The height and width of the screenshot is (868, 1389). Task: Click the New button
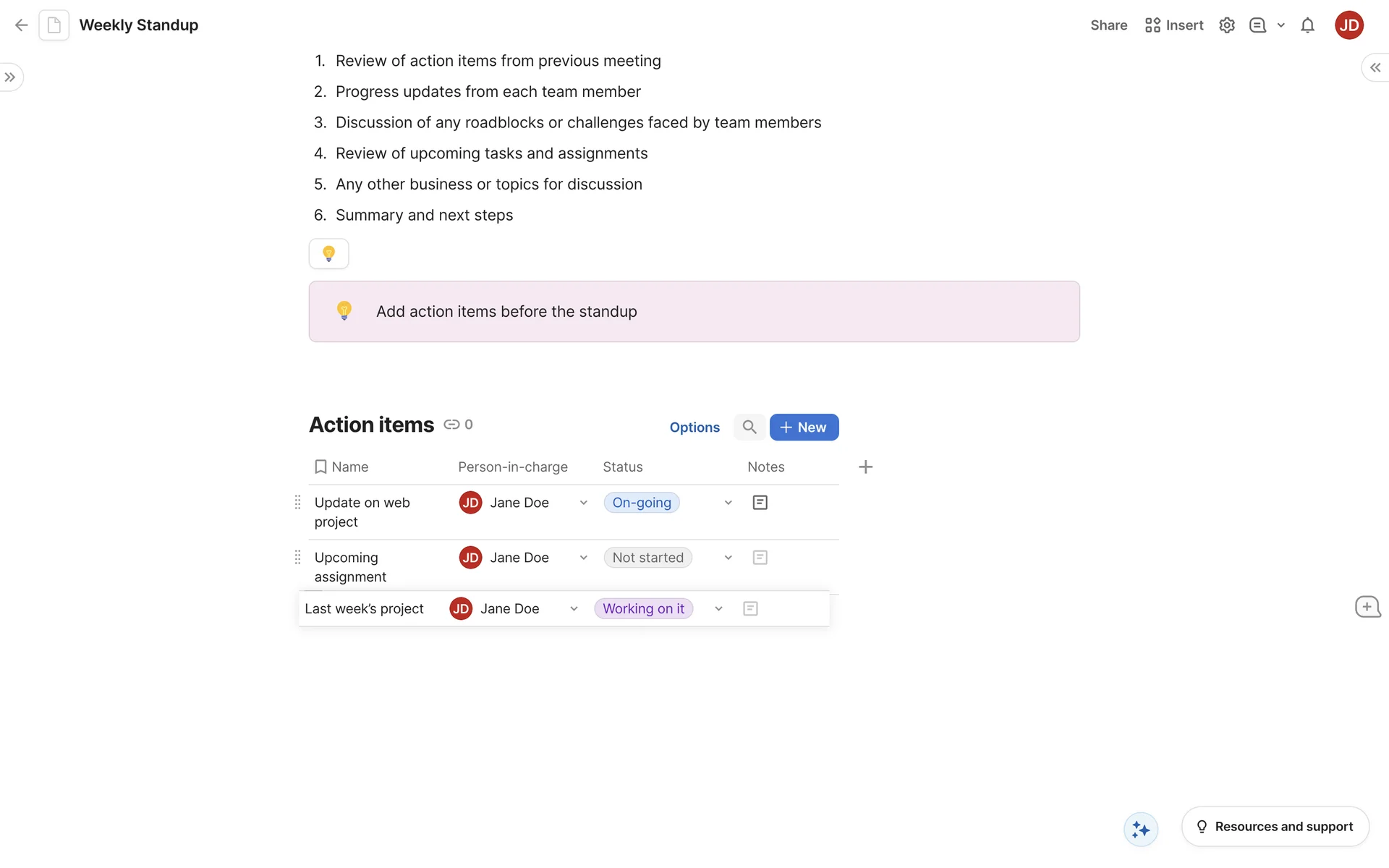(804, 427)
